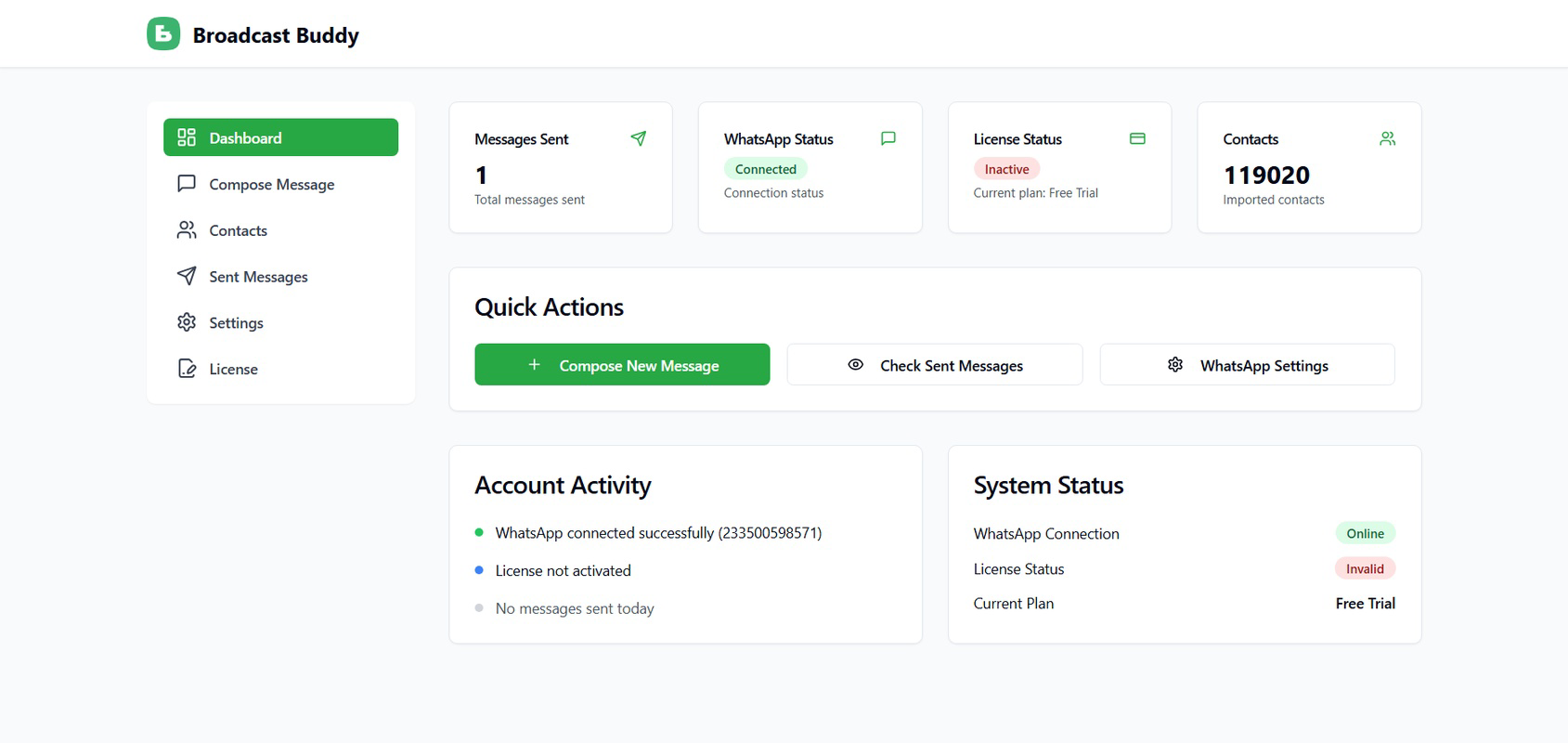This screenshot has height=743, width=1568.
Task: Click the Inactive license badge
Action: (1006, 169)
